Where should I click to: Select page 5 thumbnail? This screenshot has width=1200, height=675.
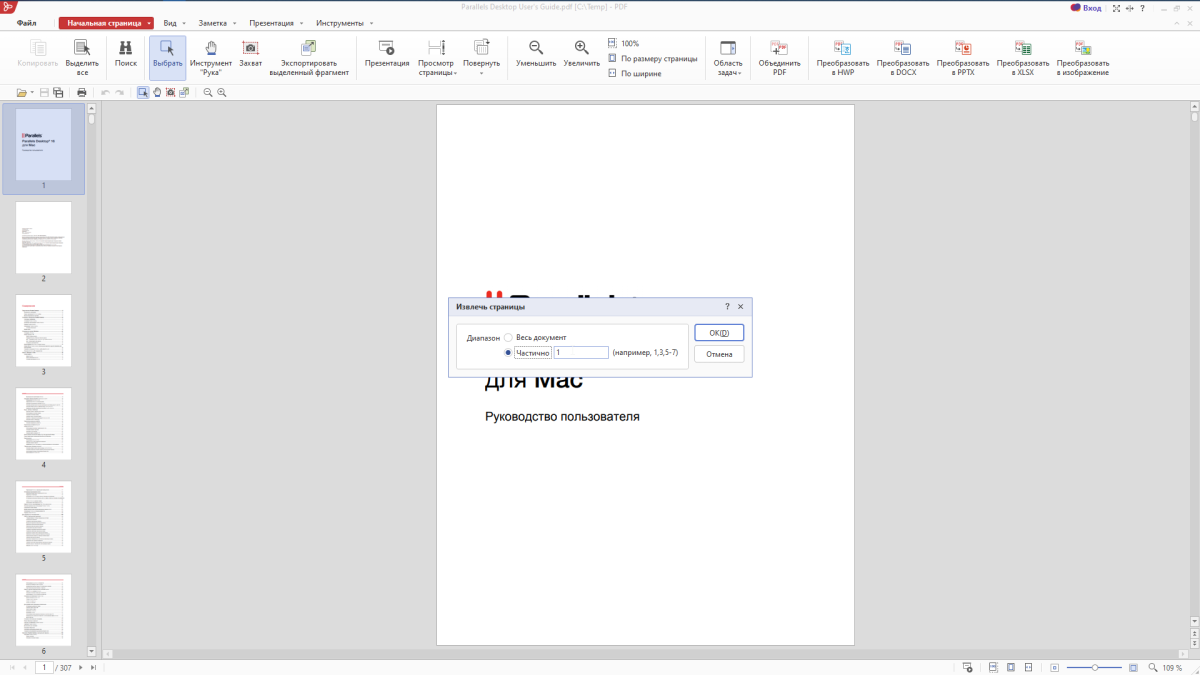tap(43, 516)
